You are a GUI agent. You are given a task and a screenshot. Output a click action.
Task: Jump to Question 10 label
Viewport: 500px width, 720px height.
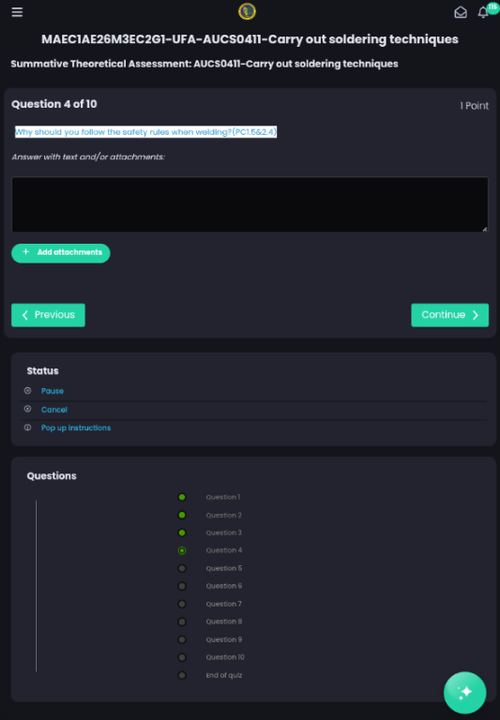pyautogui.click(x=225, y=657)
